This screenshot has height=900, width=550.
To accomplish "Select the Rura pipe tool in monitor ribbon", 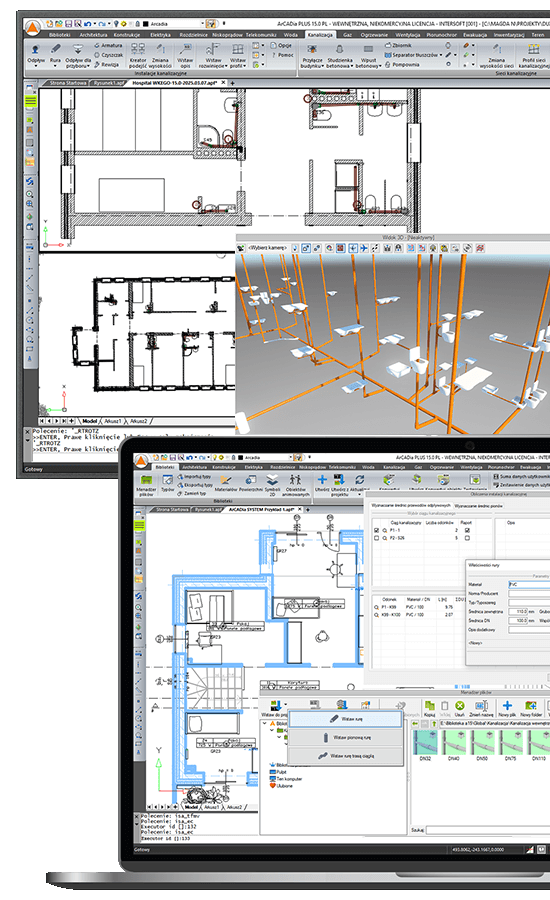I will [x=55, y=55].
